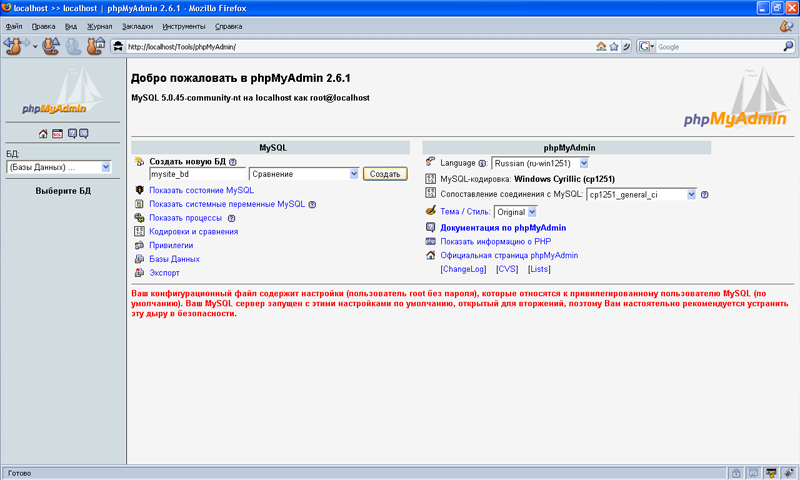Open the Сравнение collation dropdown
Image resolution: width=800 pixels, height=480 pixels.
click(304, 174)
